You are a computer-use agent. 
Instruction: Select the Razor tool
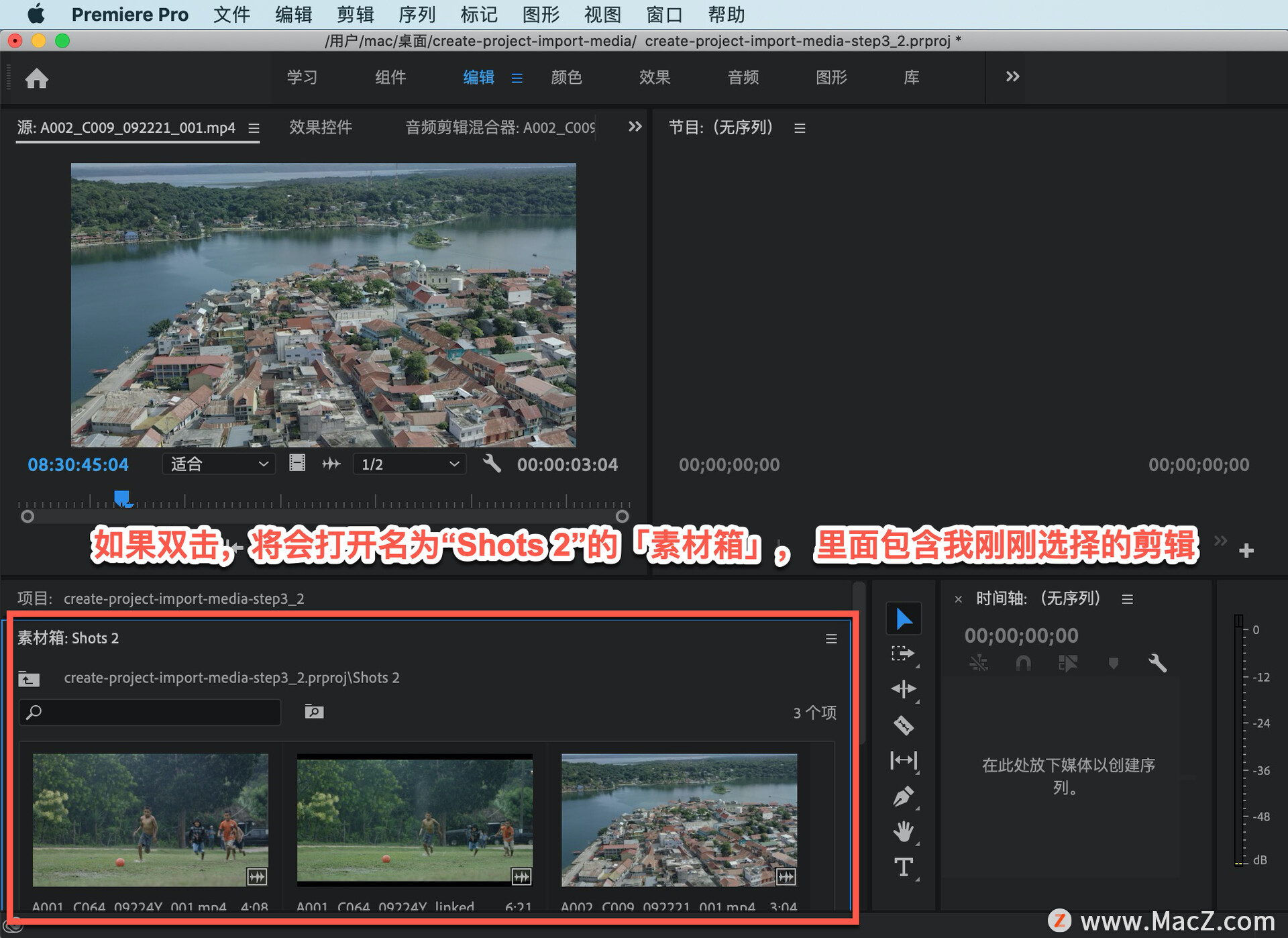(903, 725)
